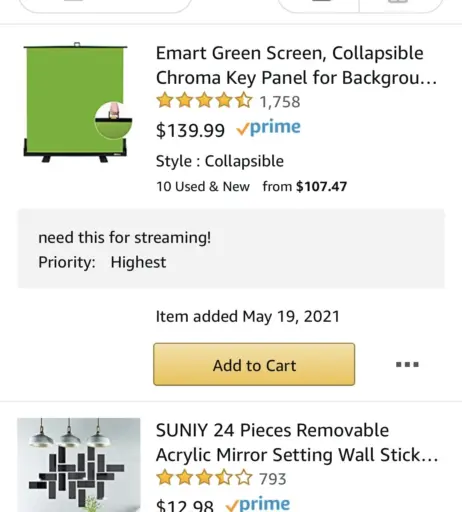Click the Add to Cart button

254,364
